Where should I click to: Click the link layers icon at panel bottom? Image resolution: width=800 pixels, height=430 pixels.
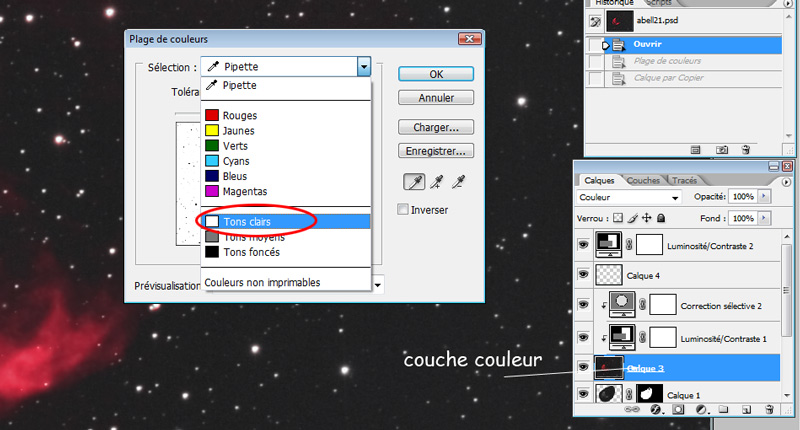(632, 409)
